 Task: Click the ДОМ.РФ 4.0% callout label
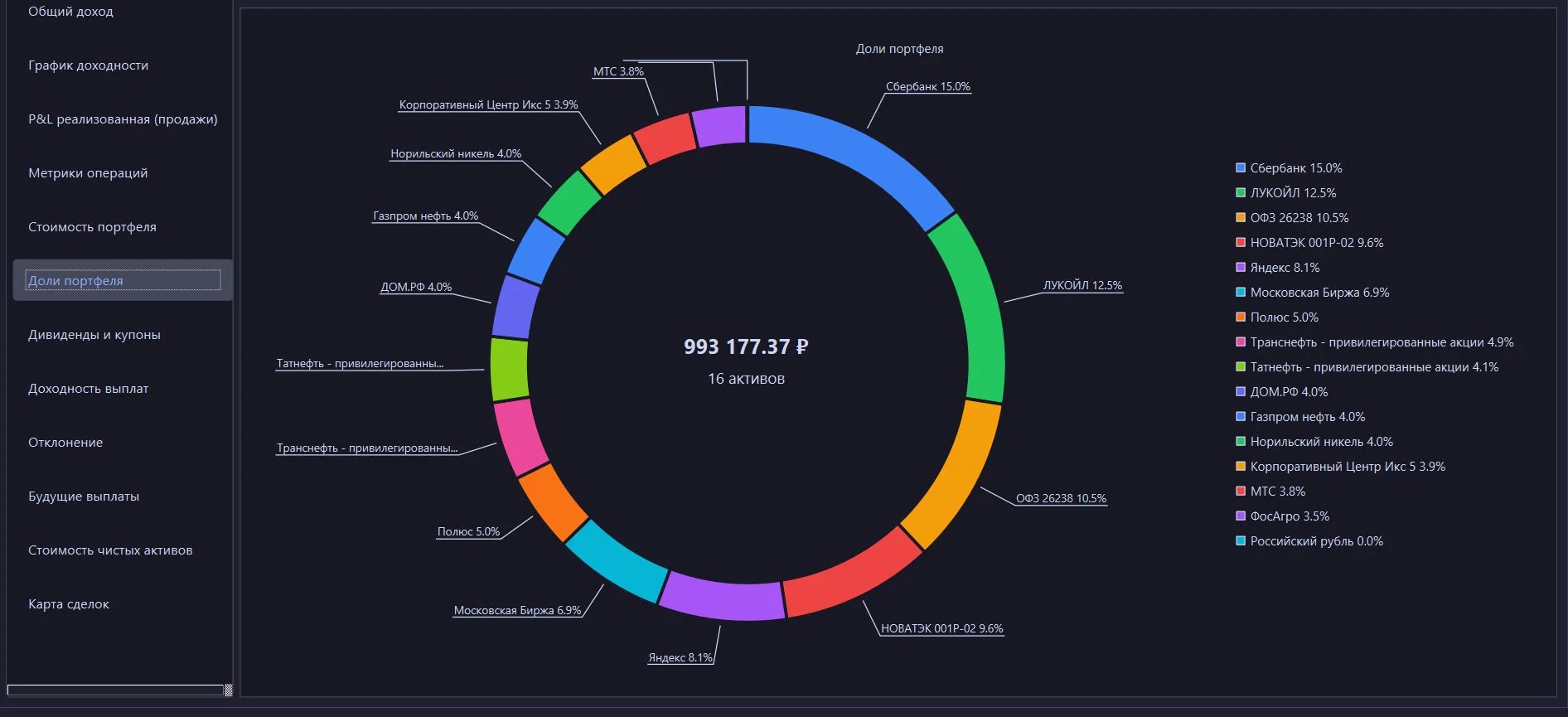coord(416,287)
